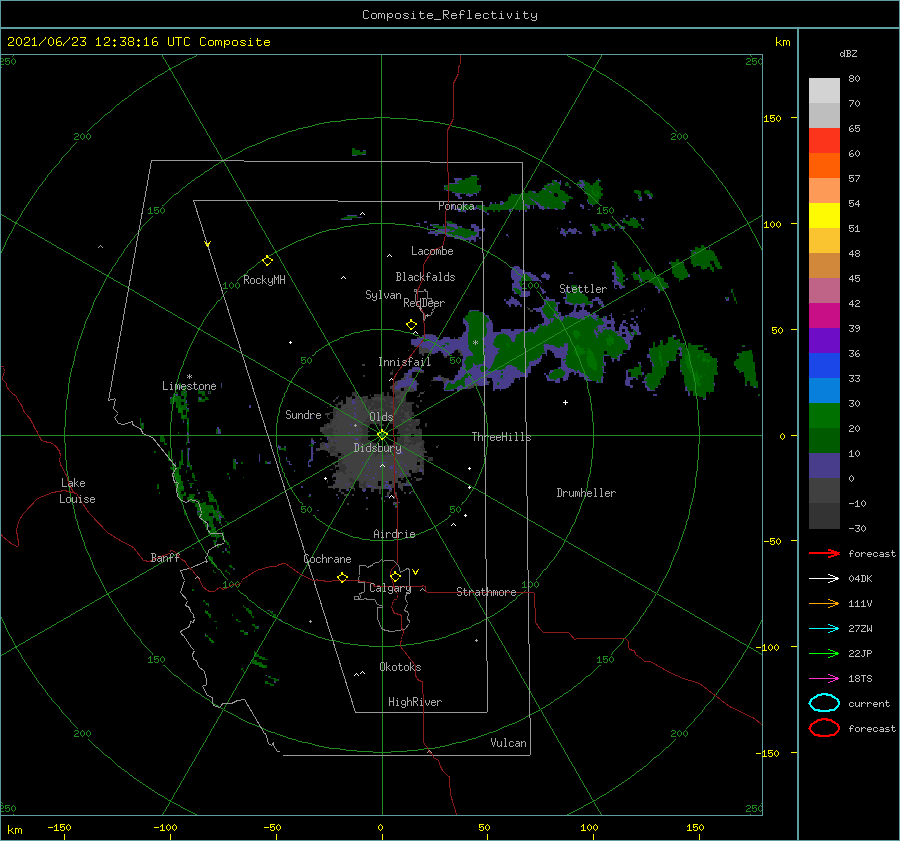Viewport: 900px width, 841px height.
Task: Click the Strathmore town label
Action: pyautogui.click(x=486, y=592)
